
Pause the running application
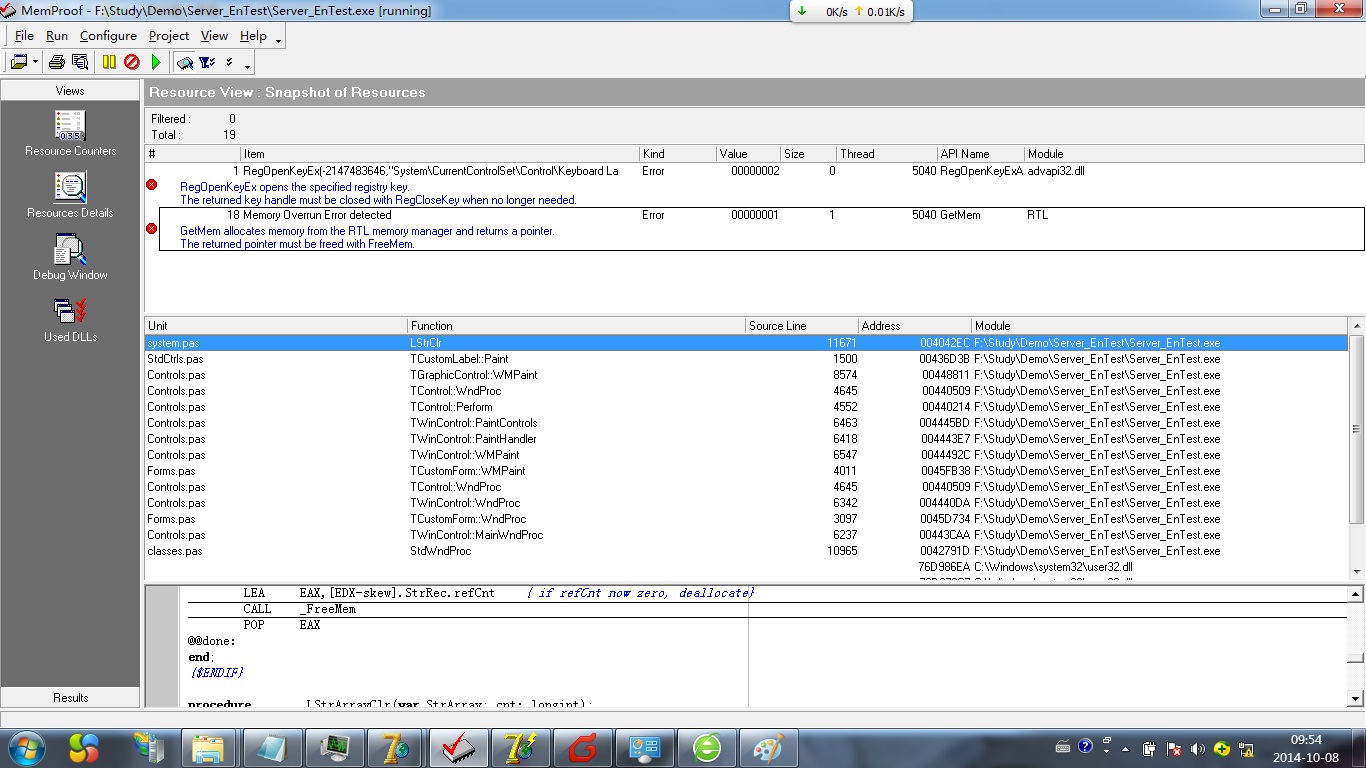110,62
